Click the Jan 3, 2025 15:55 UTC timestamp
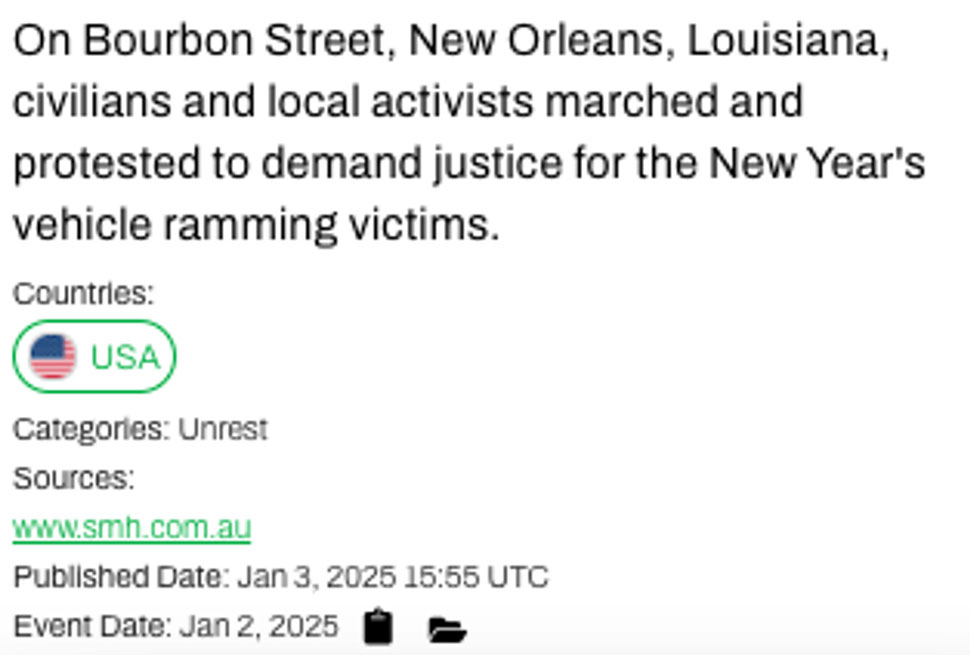This screenshot has width=970, height=655. coord(392,577)
